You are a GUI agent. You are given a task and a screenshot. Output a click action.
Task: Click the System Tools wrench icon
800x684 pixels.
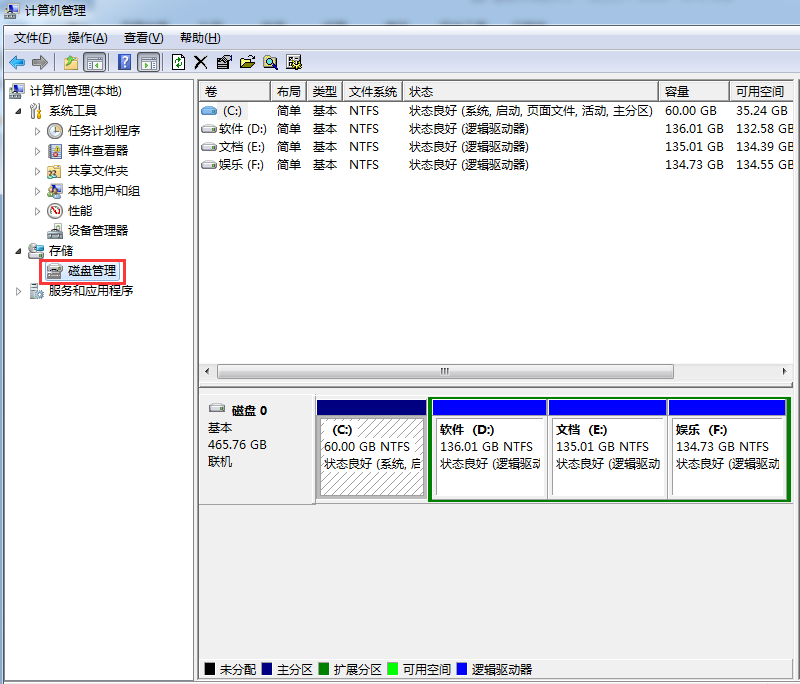(35, 111)
